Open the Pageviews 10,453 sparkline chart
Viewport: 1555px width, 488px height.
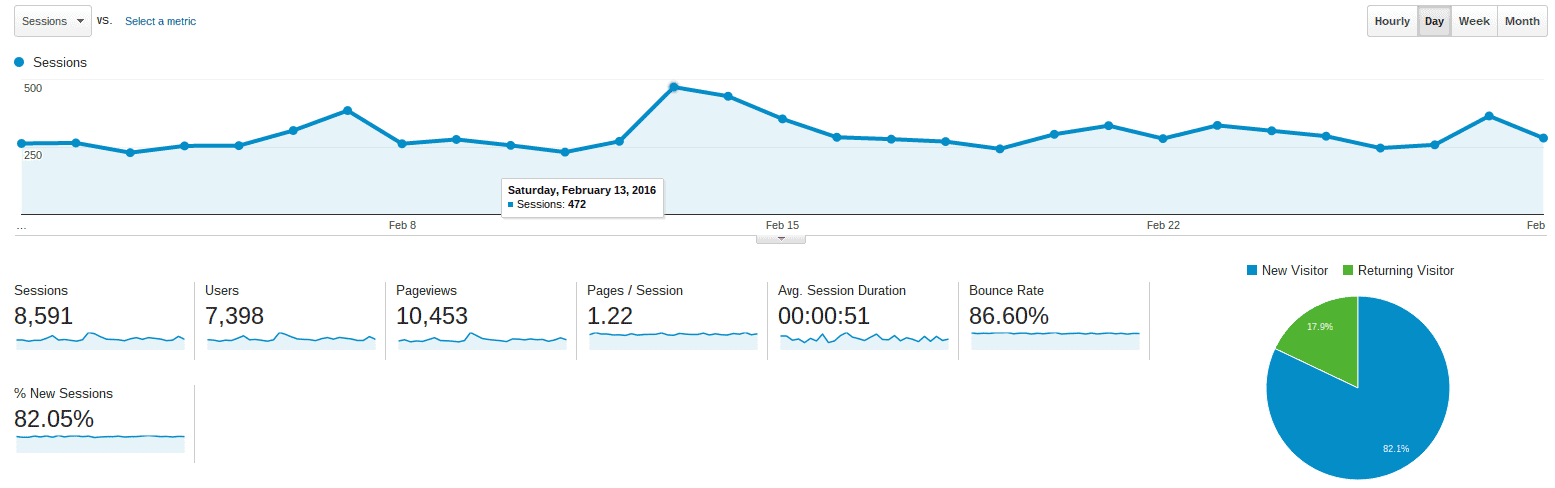tap(482, 340)
